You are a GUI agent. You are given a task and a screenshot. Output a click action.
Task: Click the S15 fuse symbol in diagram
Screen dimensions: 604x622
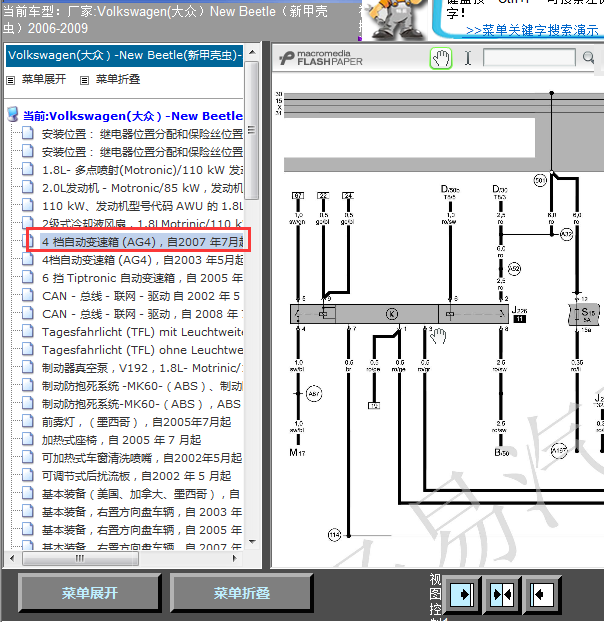click(x=585, y=313)
